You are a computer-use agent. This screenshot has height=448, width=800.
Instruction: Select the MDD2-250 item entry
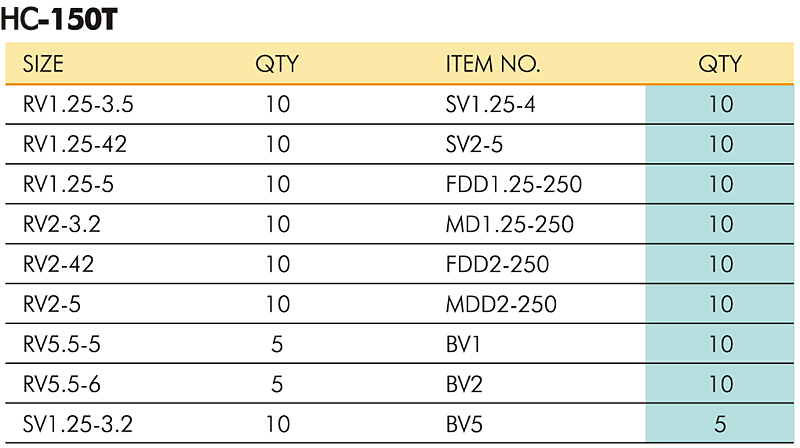pos(501,305)
